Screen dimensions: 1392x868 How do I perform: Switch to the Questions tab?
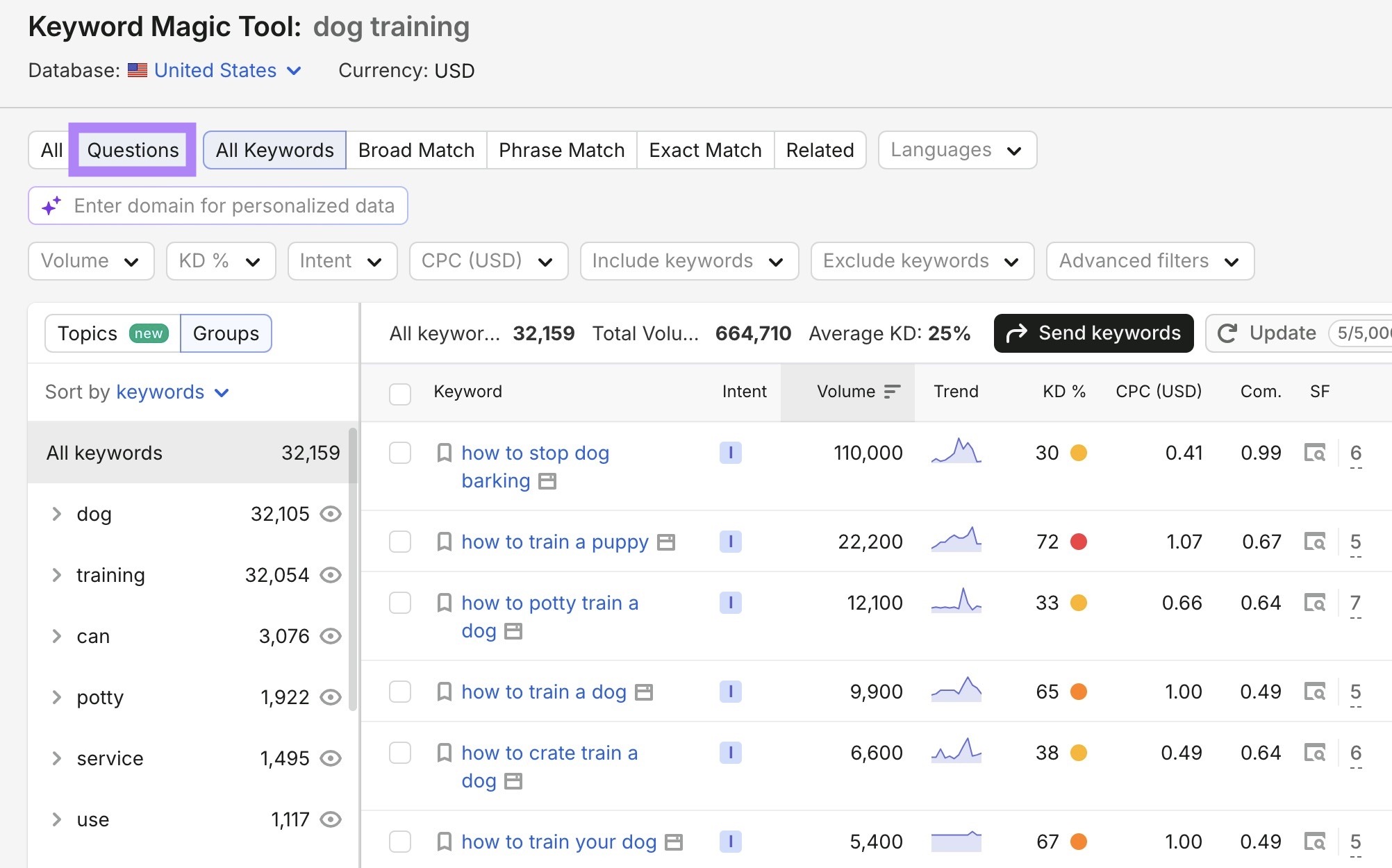pyautogui.click(x=133, y=150)
